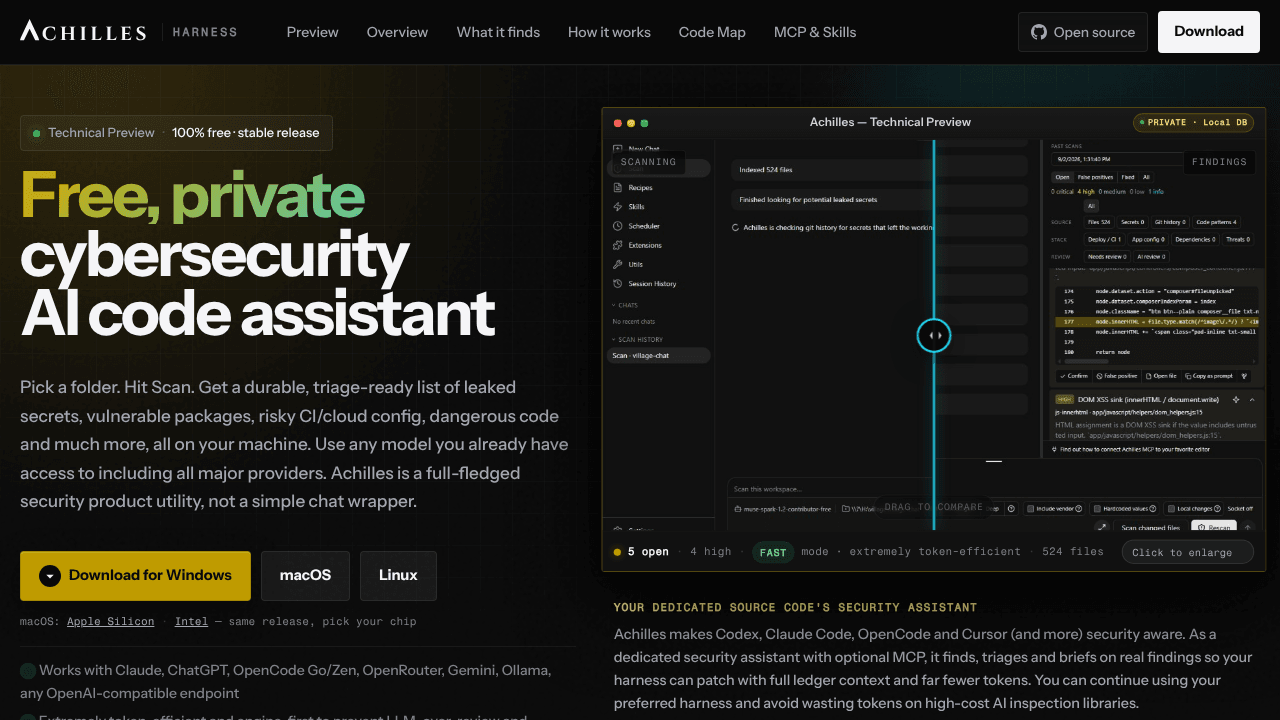Click the sparkle icon on the DOM XSS finding
1280x720 pixels.
point(1236,399)
